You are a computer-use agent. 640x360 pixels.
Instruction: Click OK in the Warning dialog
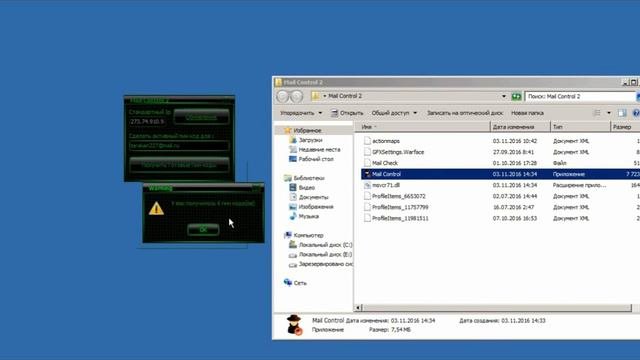(x=203, y=230)
